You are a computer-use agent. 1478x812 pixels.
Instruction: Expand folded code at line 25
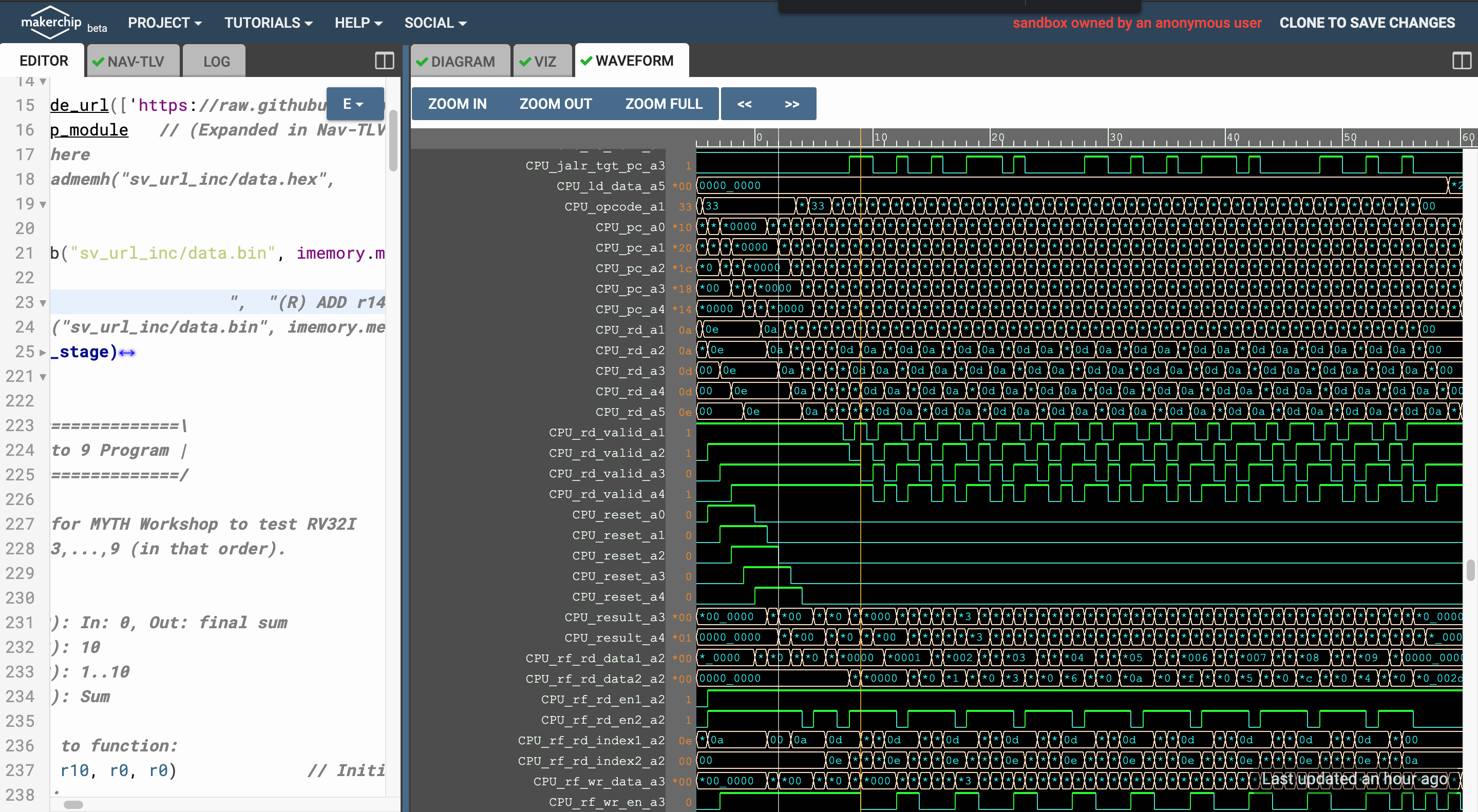43,352
